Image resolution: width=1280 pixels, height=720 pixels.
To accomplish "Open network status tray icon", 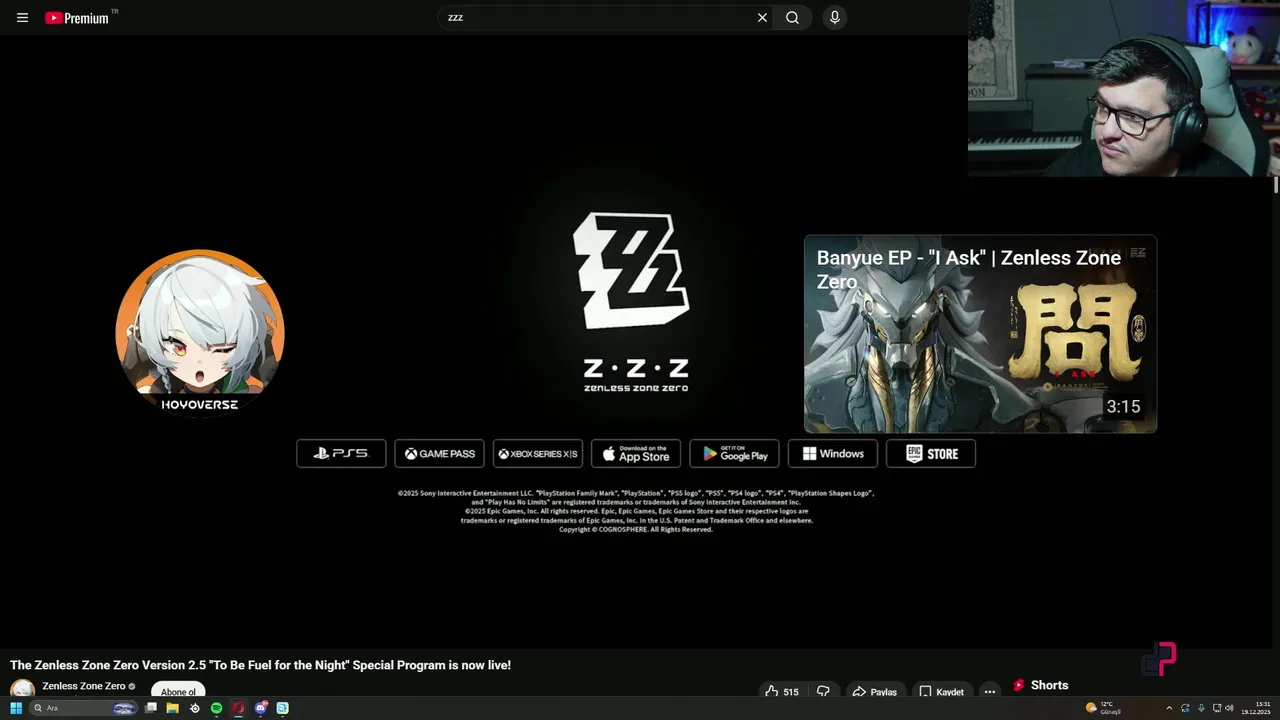I will coord(1215,708).
